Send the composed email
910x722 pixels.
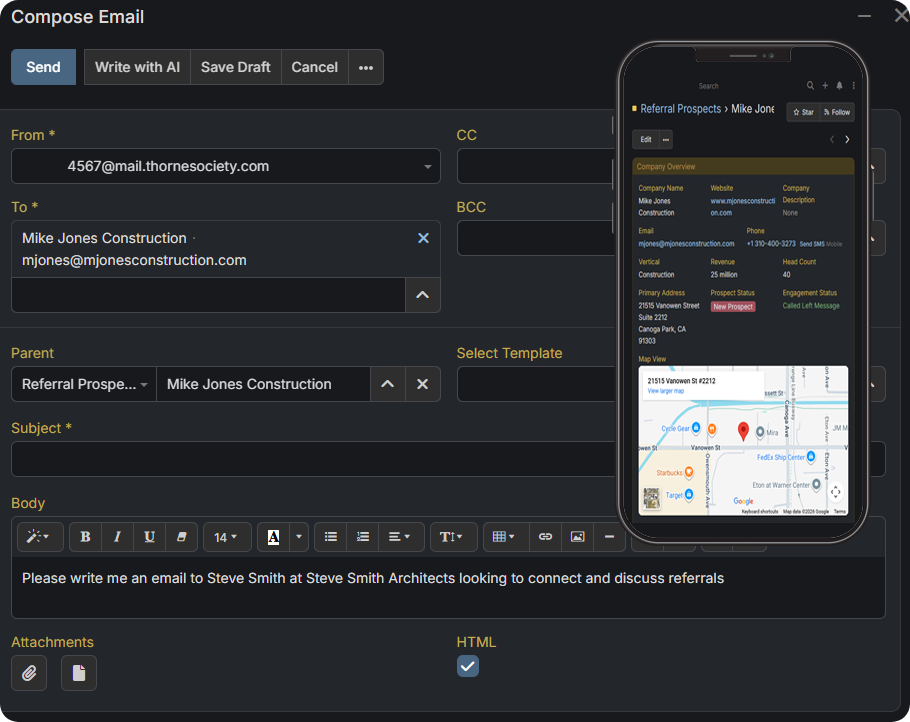pyautogui.click(x=43, y=67)
